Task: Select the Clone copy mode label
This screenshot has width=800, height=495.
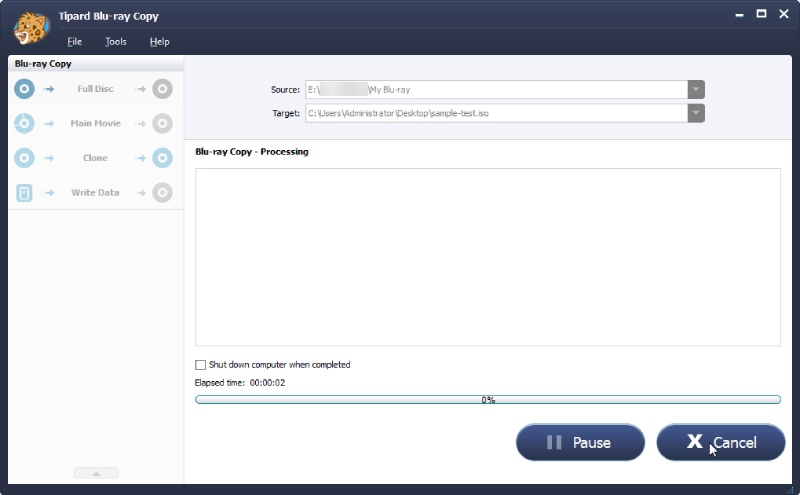Action: coord(95,158)
